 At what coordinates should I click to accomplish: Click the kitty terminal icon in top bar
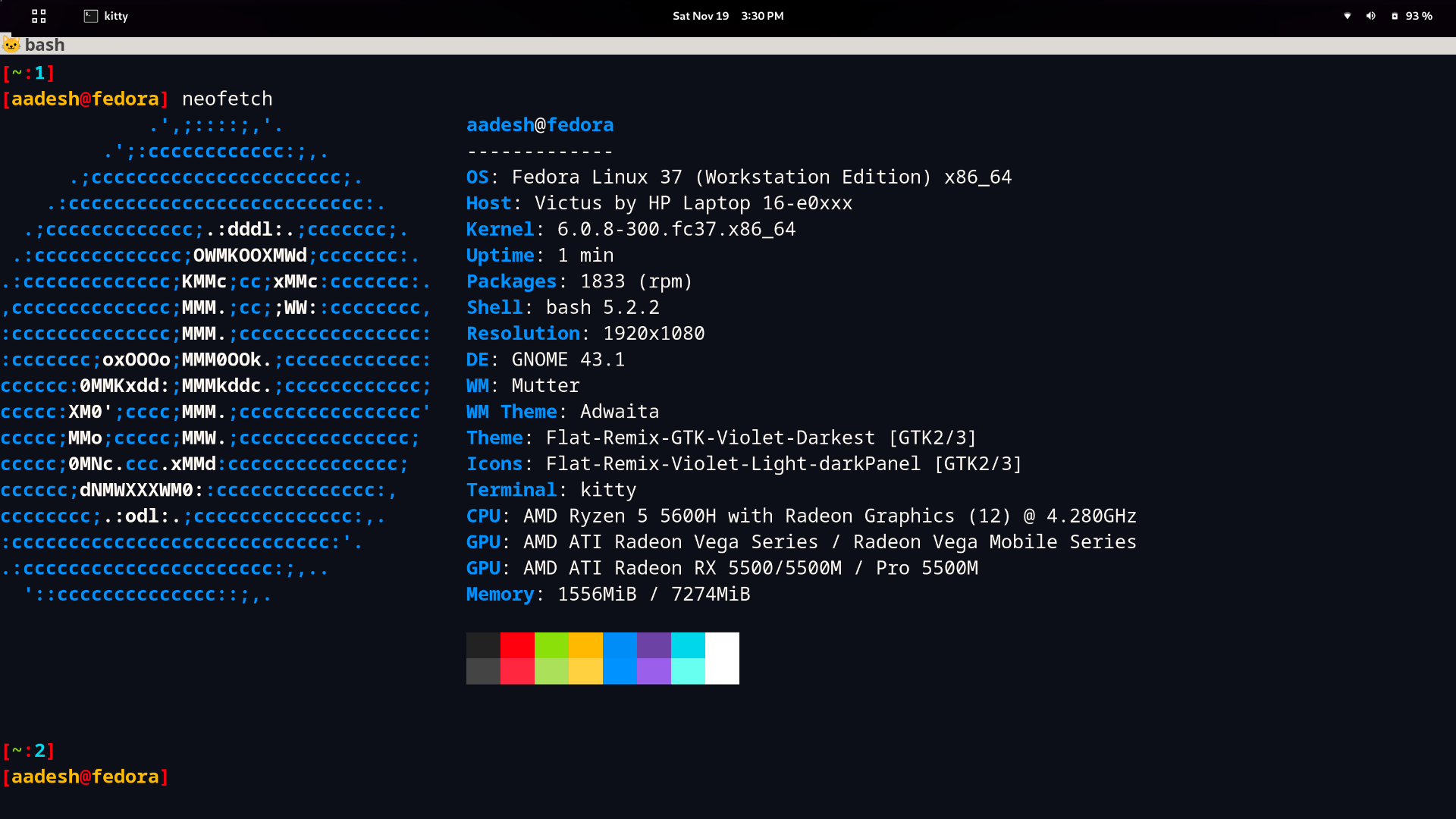91,16
